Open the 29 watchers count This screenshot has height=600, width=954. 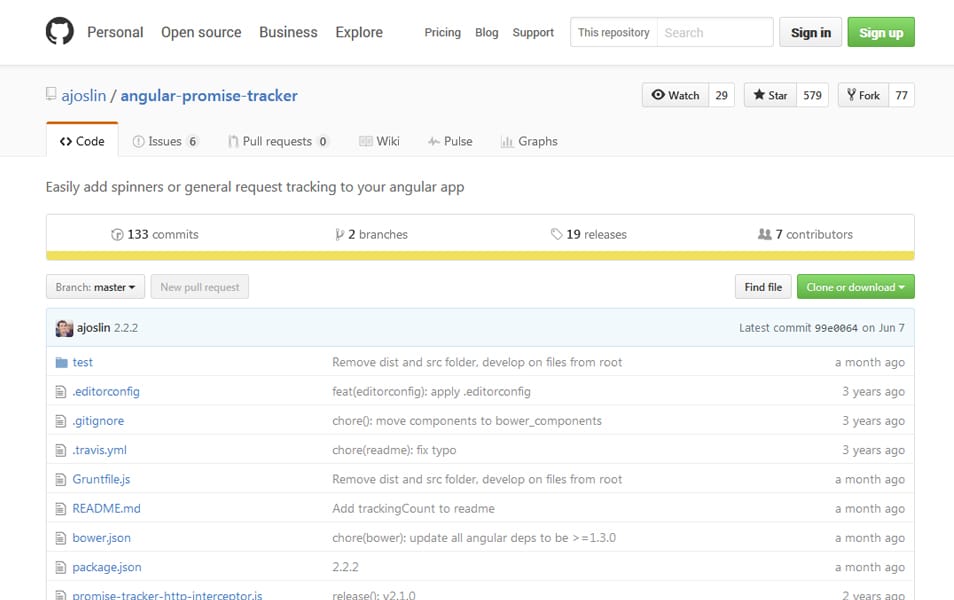722,95
